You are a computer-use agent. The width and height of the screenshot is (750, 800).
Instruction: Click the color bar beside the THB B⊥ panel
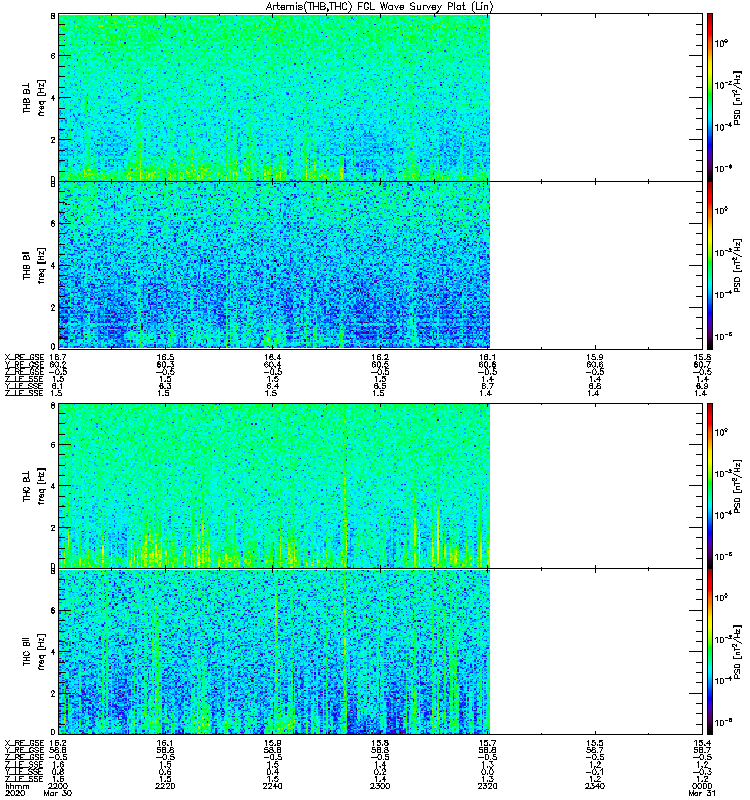tap(710, 97)
